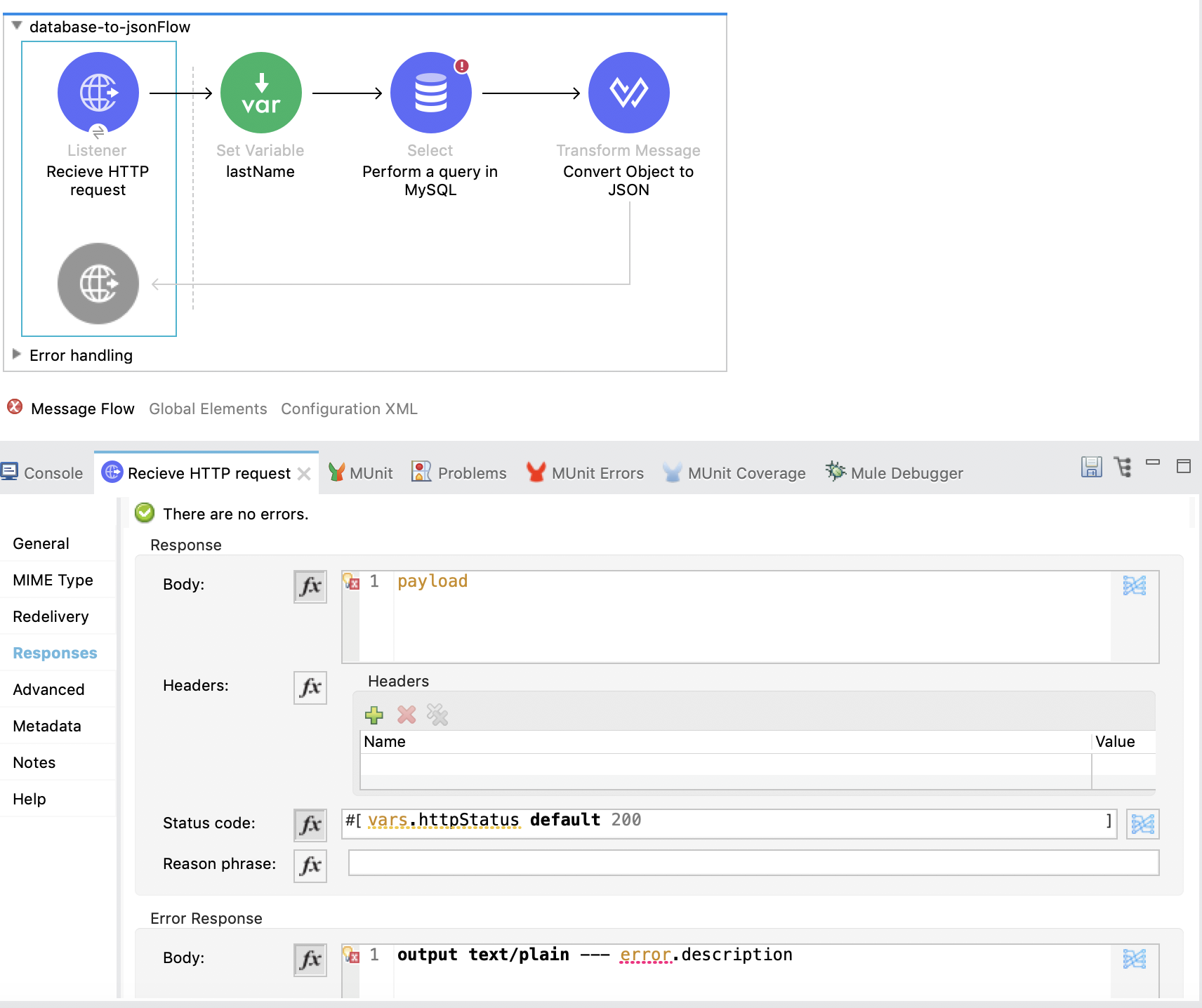1202x1008 pixels.
Task: Switch to the Configuration XML tab
Action: [349, 409]
